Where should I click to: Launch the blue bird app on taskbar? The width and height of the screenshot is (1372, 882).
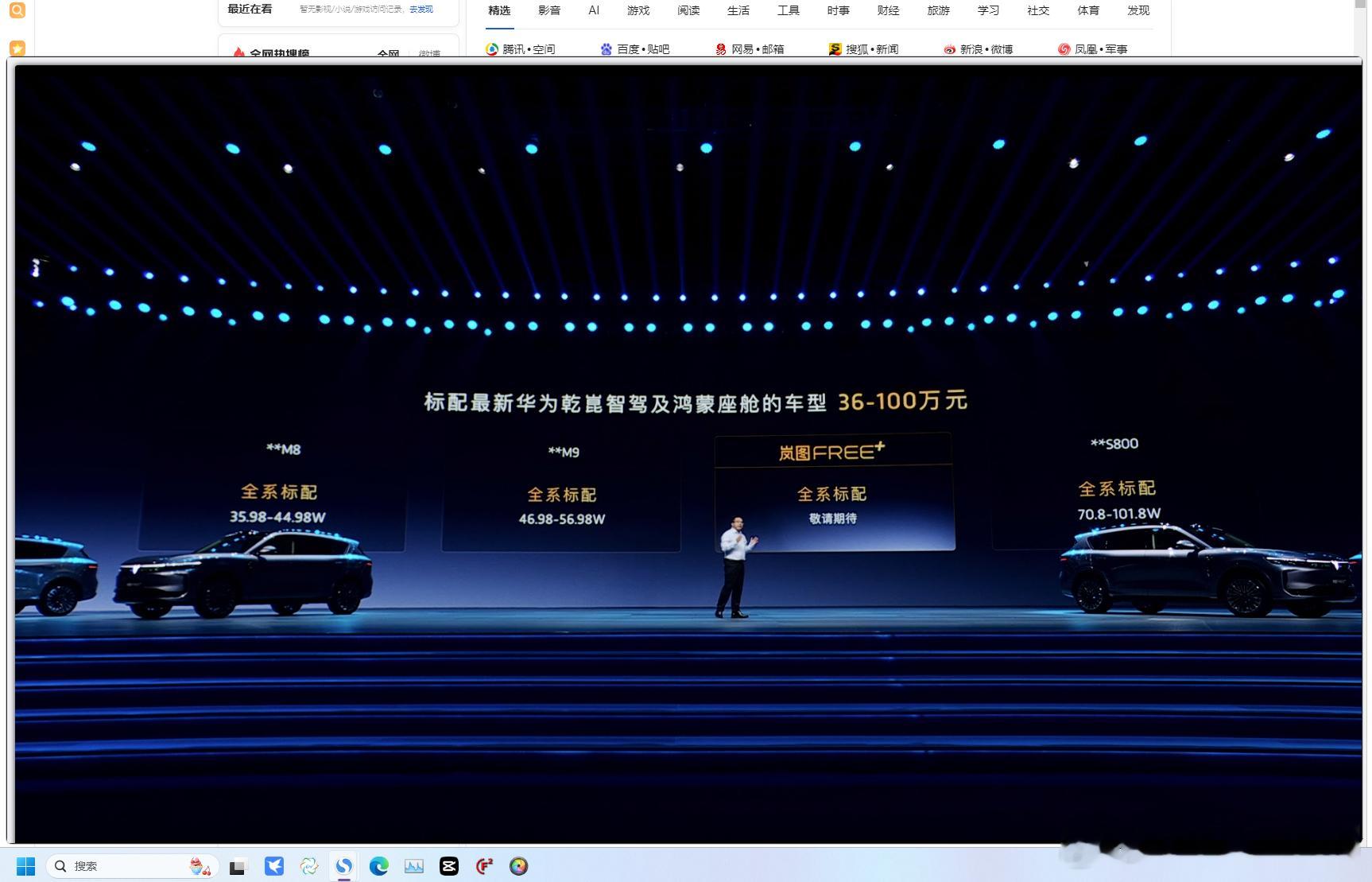[274, 866]
